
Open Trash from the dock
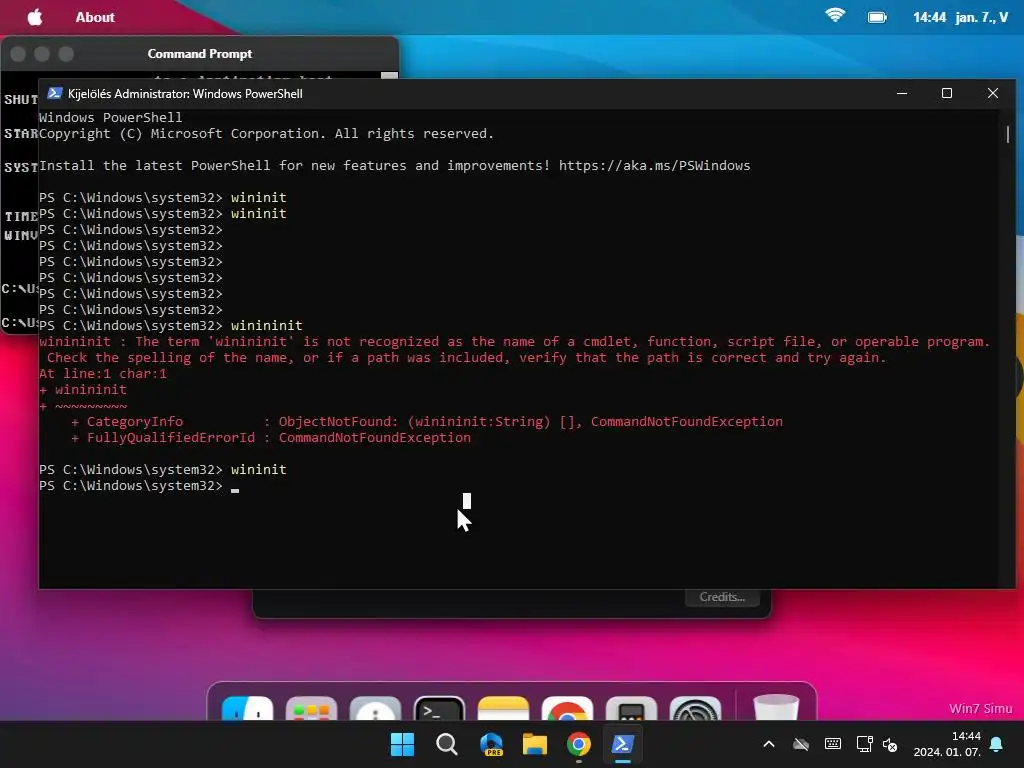[776, 708]
